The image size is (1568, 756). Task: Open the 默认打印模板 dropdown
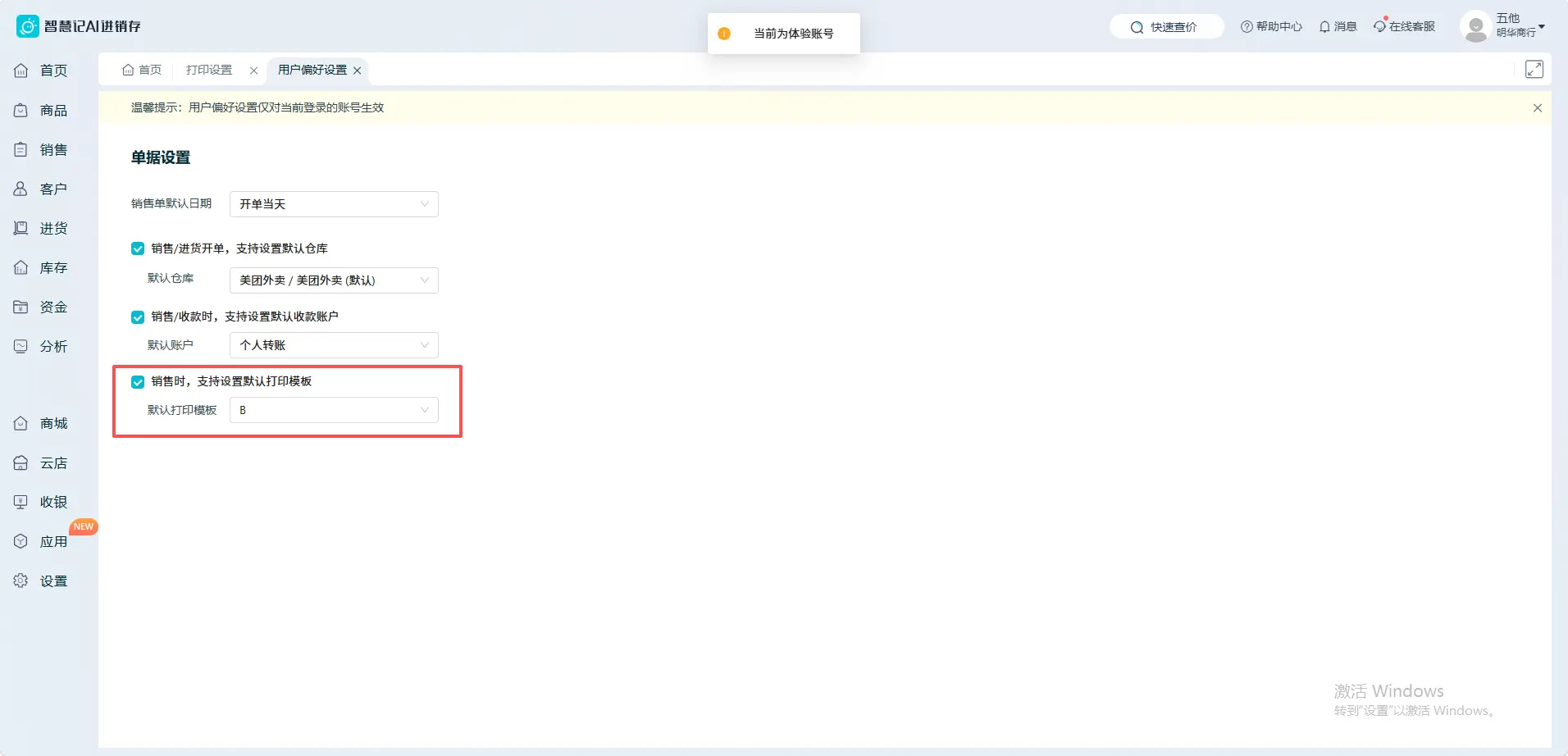(334, 410)
